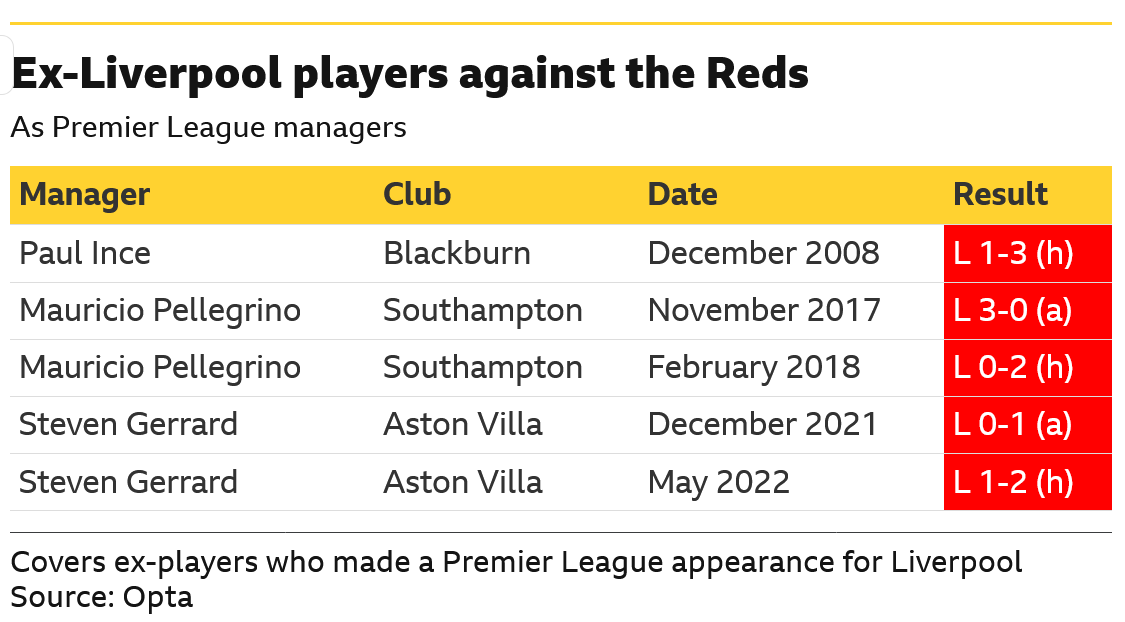Select the Paul Ince manager cell
The image size is (1125, 622).
(85, 253)
